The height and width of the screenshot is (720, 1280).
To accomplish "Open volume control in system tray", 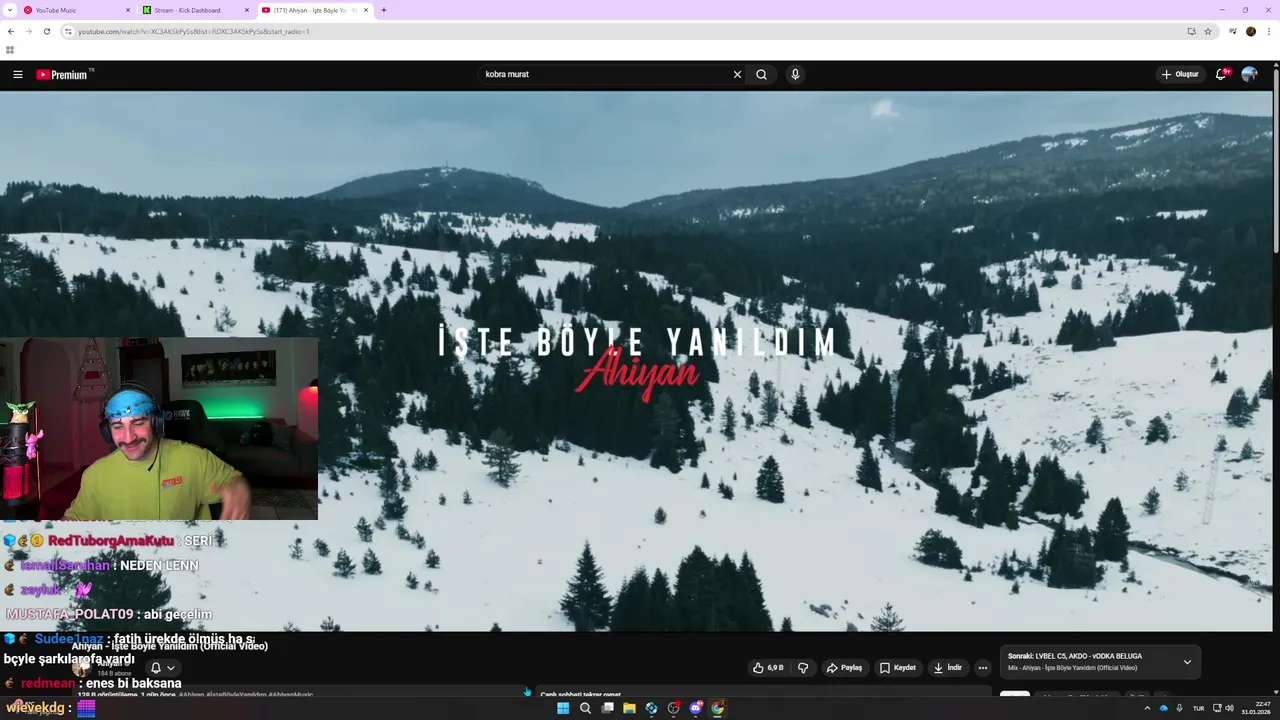I will [1229, 708].
